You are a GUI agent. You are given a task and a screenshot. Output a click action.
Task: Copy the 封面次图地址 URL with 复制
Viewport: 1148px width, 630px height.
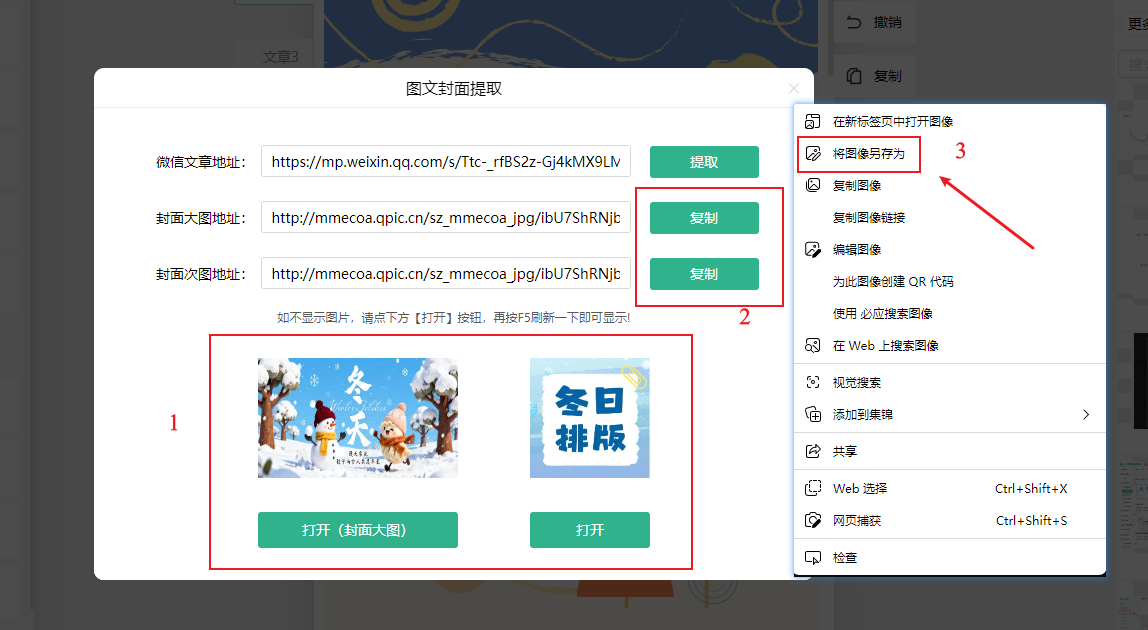click(x=704, y=274)
